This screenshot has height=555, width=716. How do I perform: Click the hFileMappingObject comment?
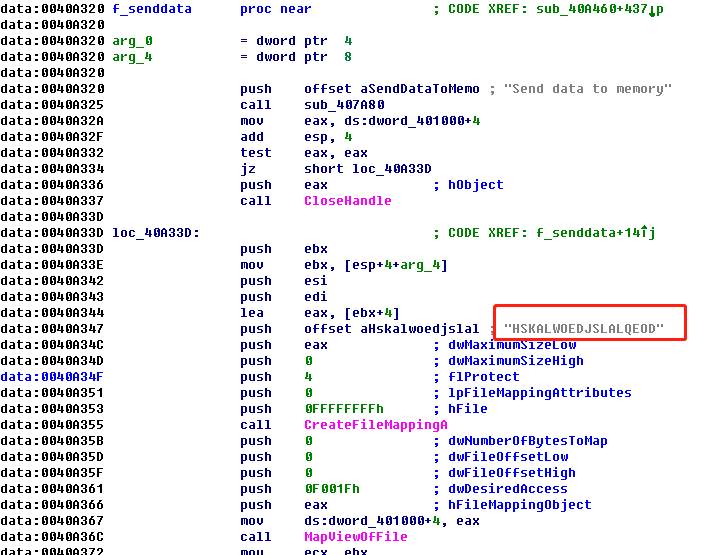coord(520,505)
